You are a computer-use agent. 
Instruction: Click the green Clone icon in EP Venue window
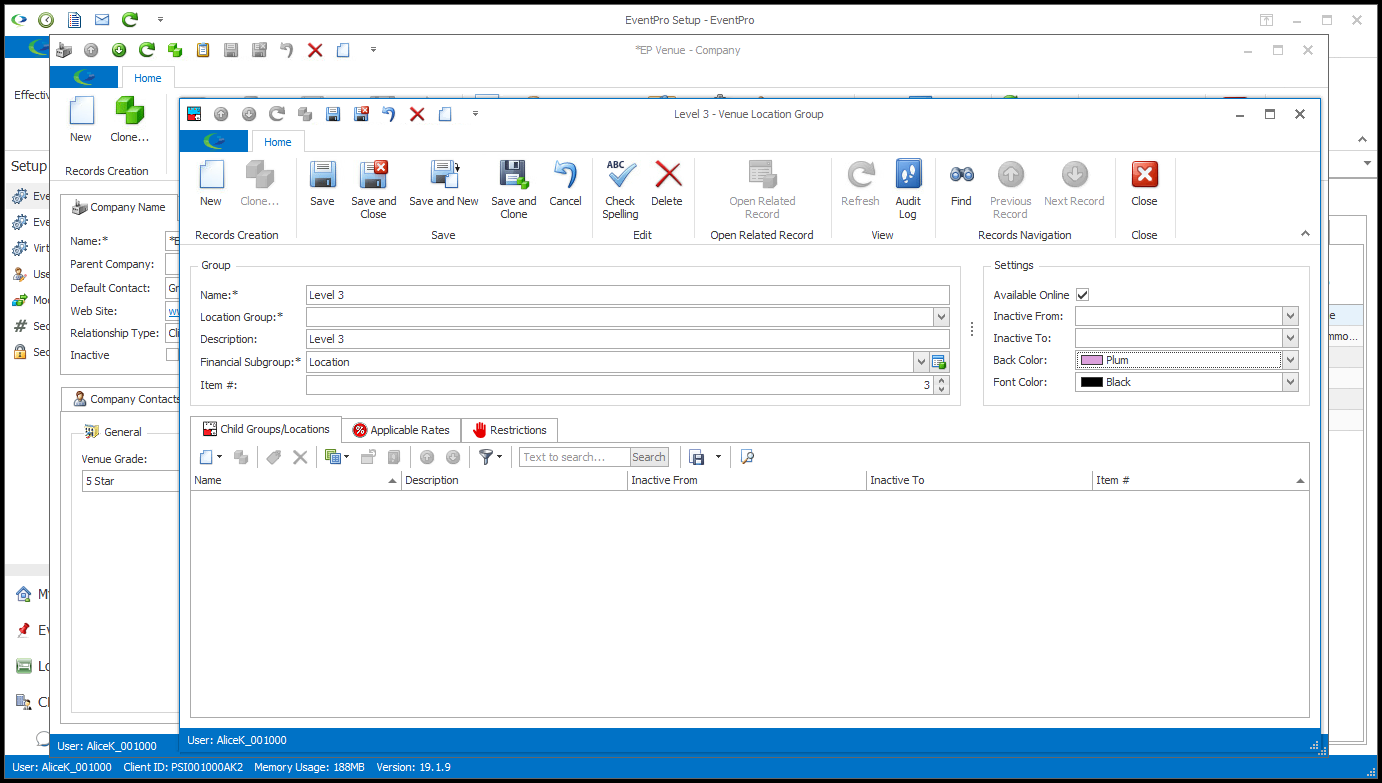(129, 110)
